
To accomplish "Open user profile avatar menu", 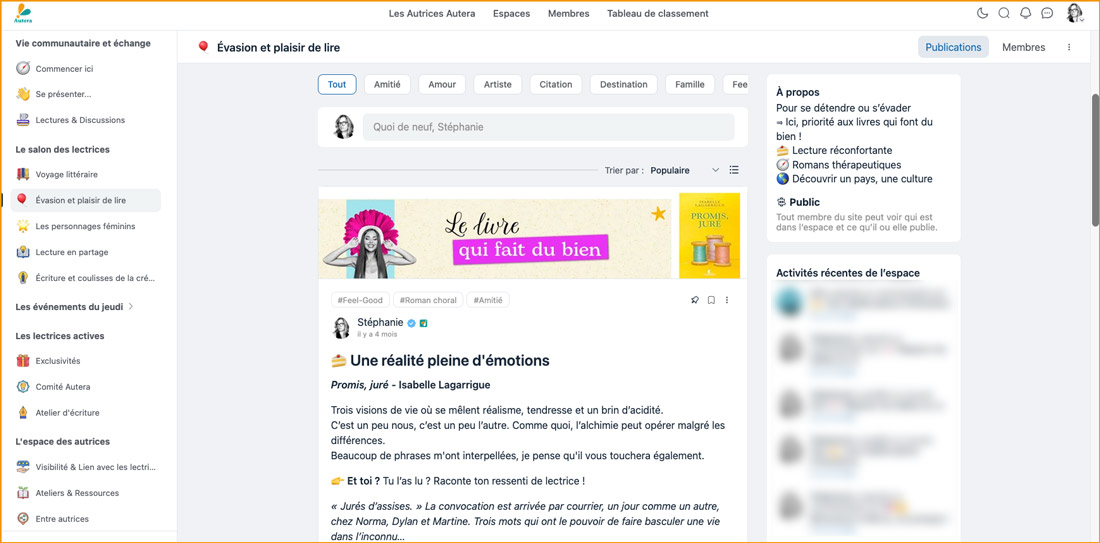I will click(1074, 14).
